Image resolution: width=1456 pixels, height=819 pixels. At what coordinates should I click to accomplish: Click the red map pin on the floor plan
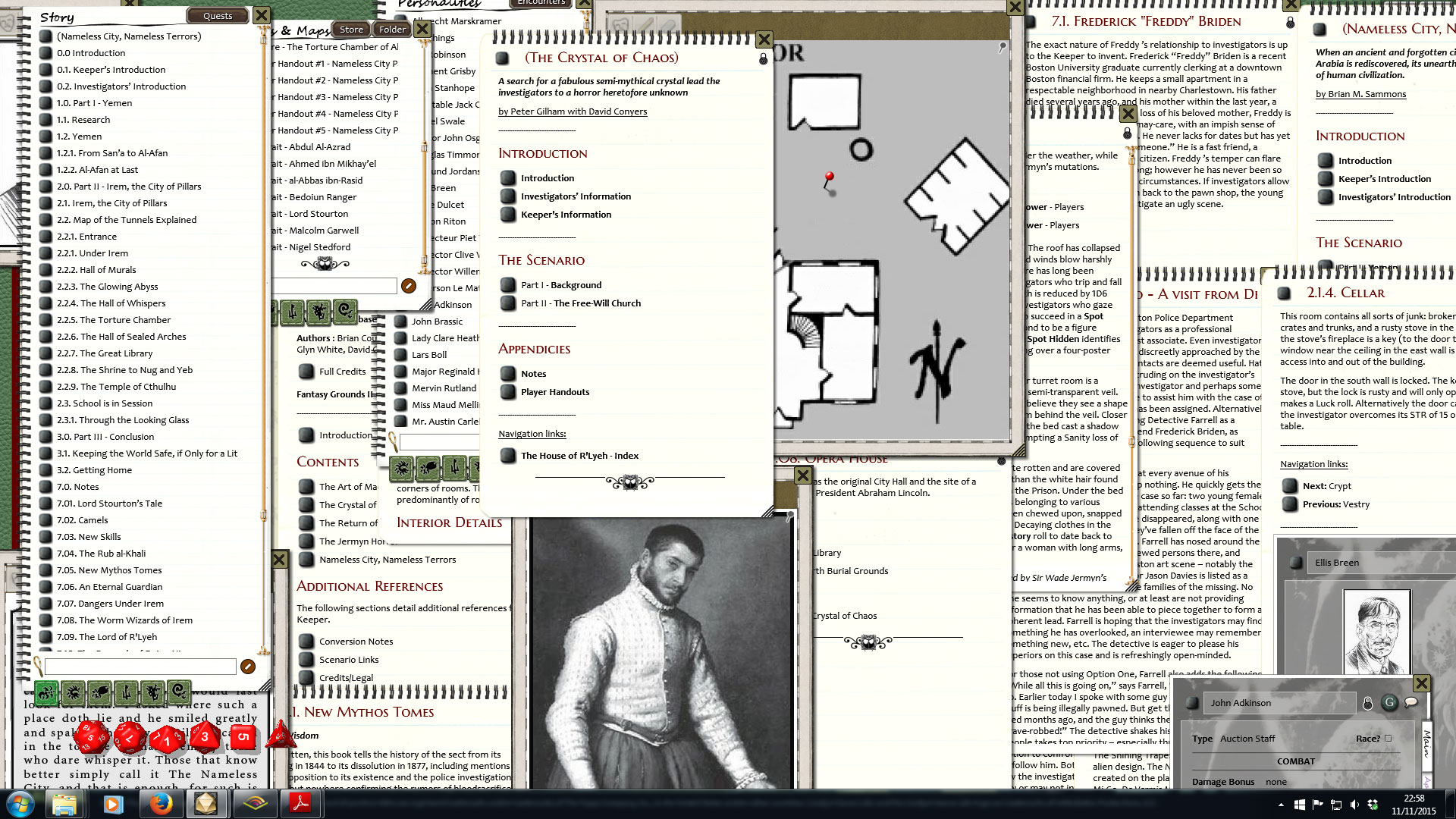point(829,178)
